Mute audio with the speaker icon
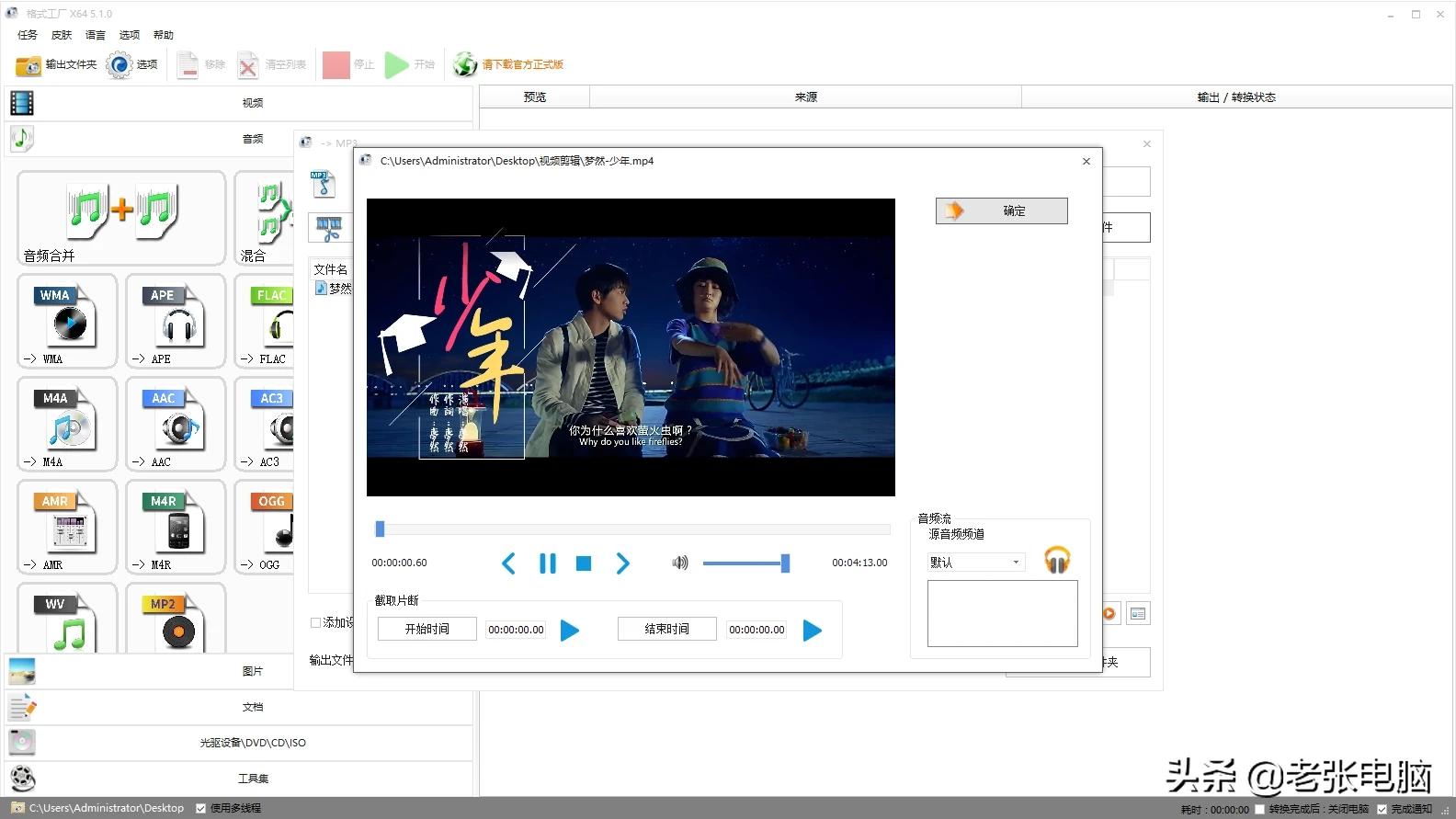 pos(680,563)
